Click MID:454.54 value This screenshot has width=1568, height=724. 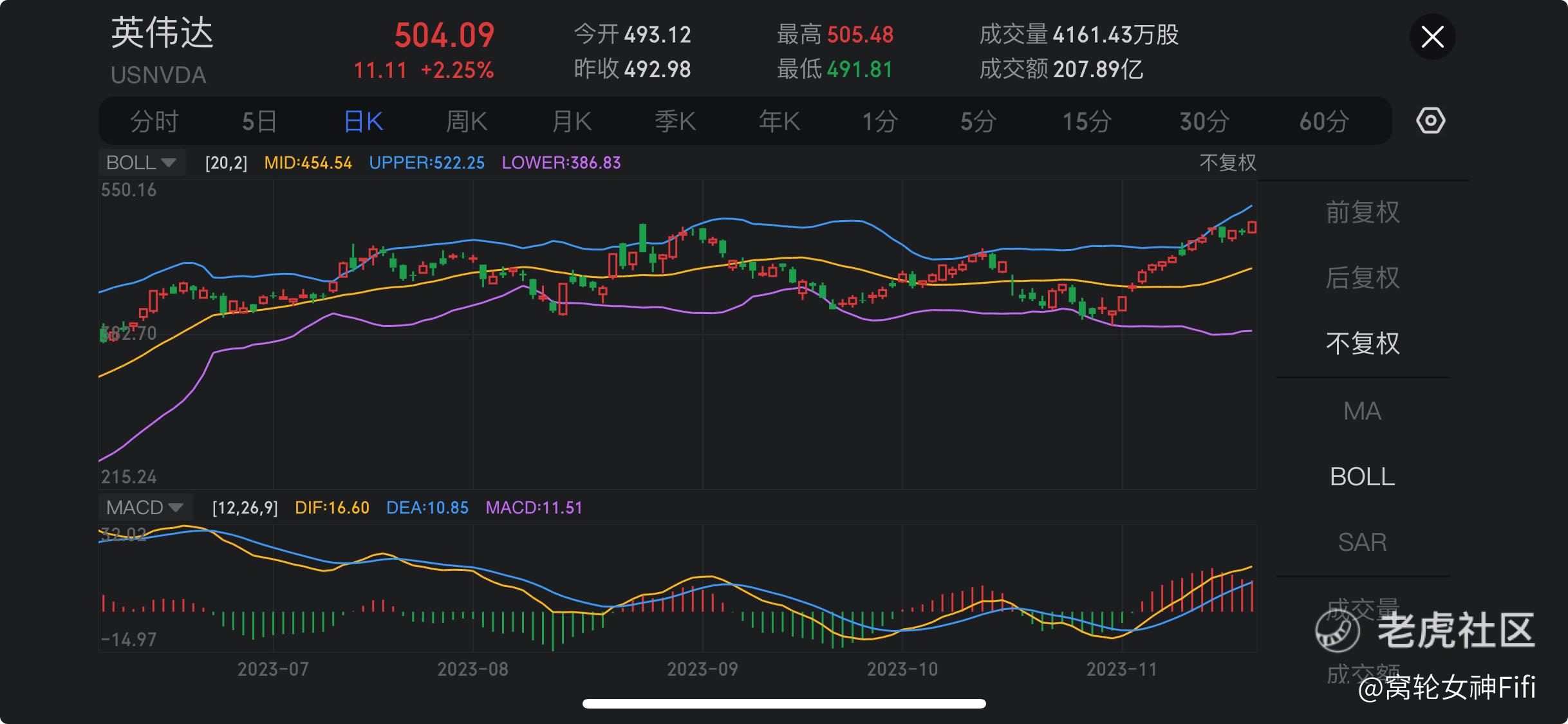(308, 163)
